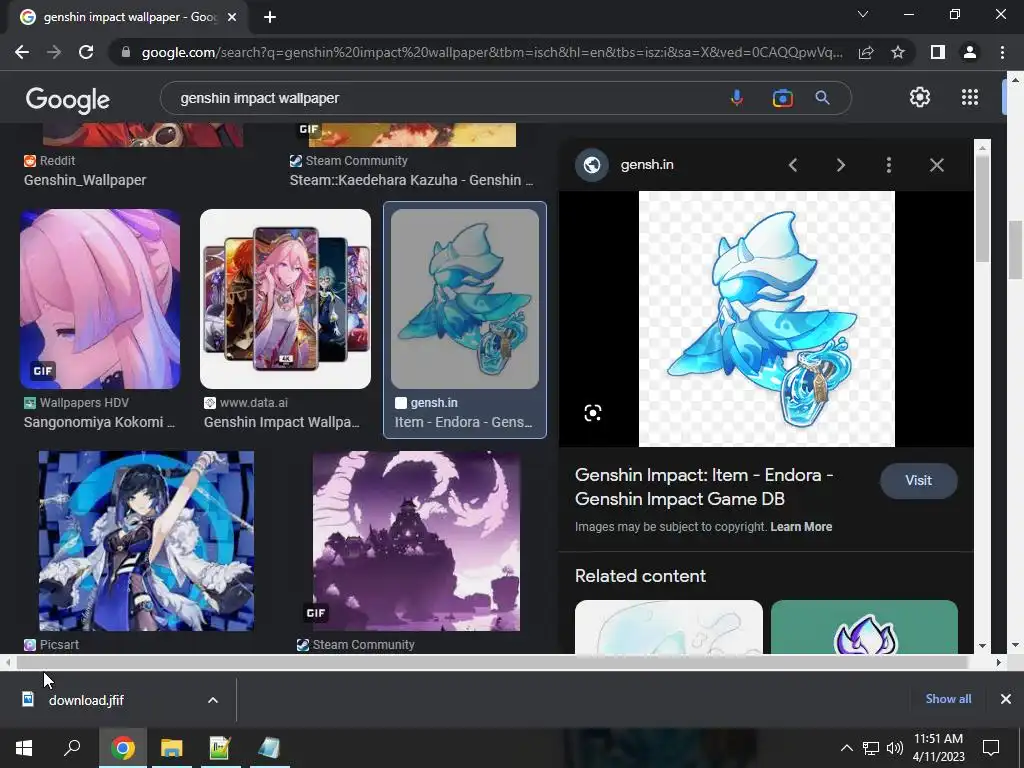
Task: Click the preview panel vertical scrollbar
Action: (982, 209)
